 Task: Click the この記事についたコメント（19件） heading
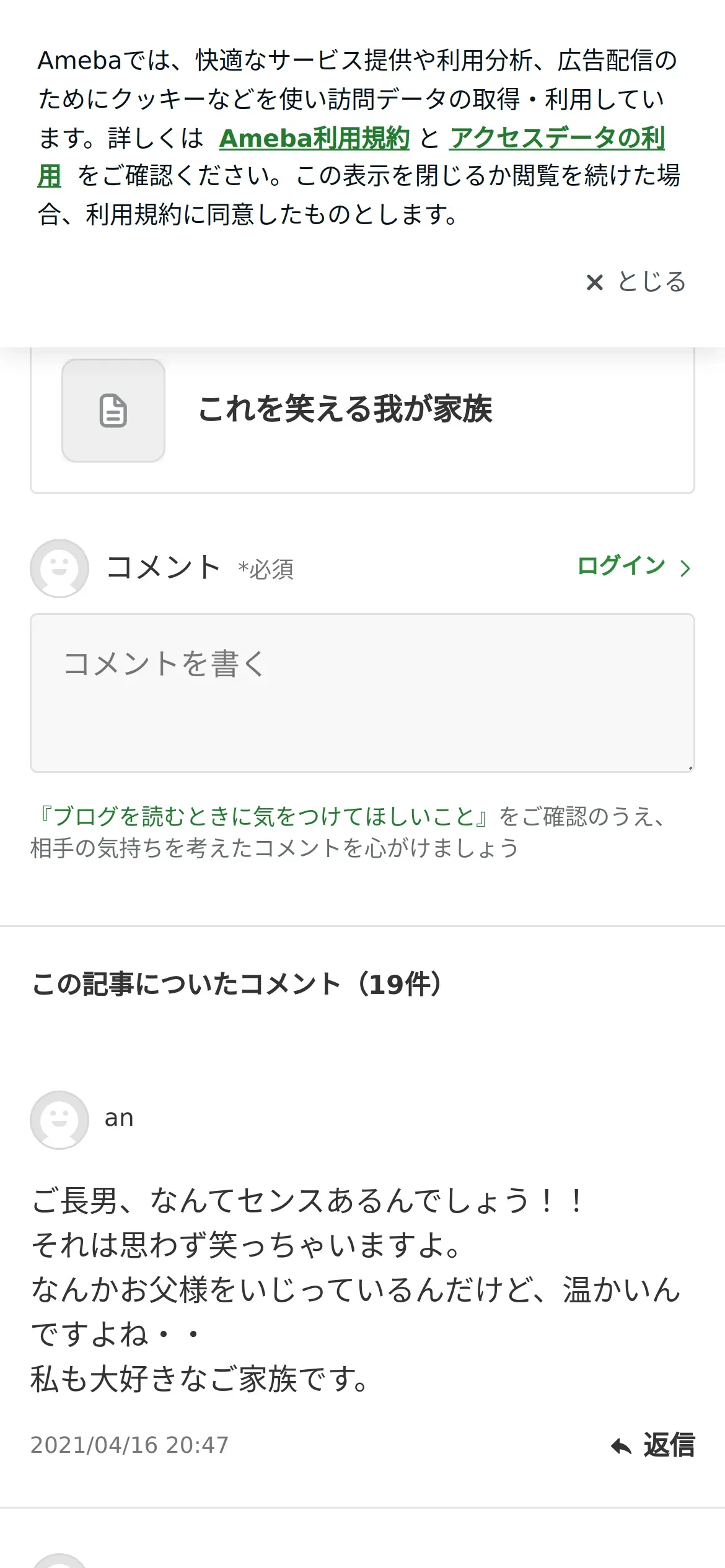(237, 984)
